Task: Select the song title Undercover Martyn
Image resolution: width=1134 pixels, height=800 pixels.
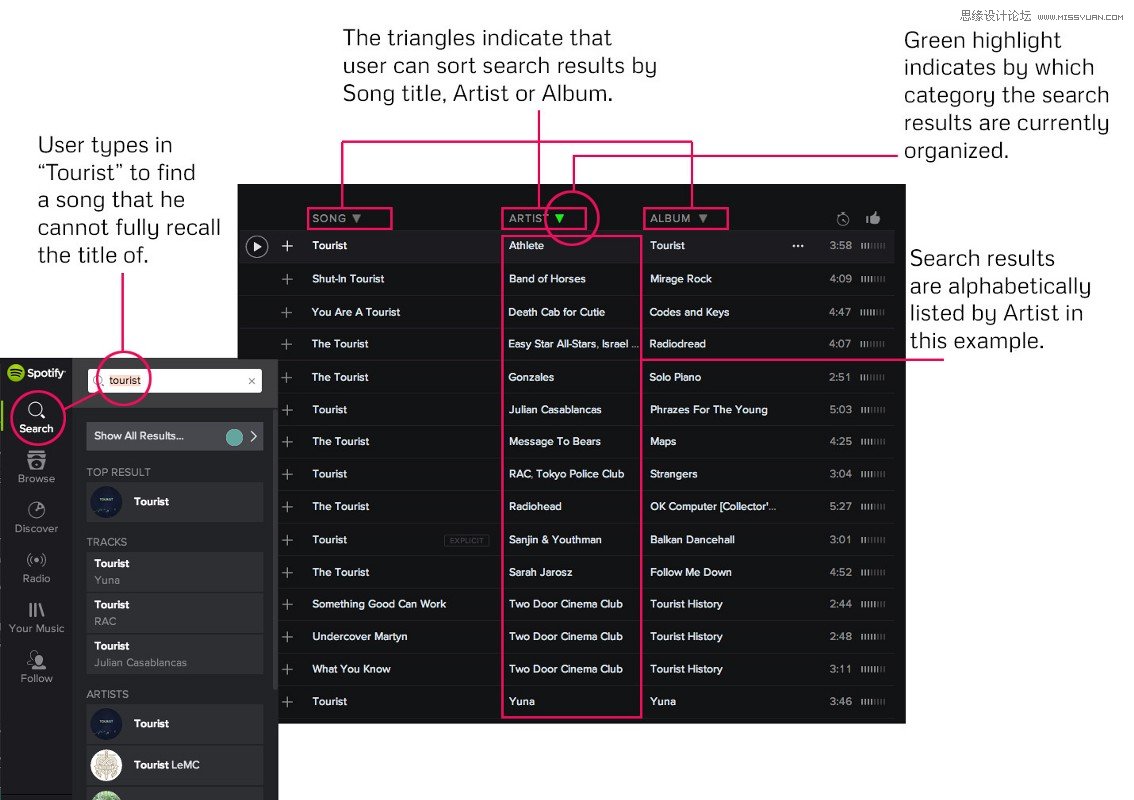Action: (x=359, y=637)
